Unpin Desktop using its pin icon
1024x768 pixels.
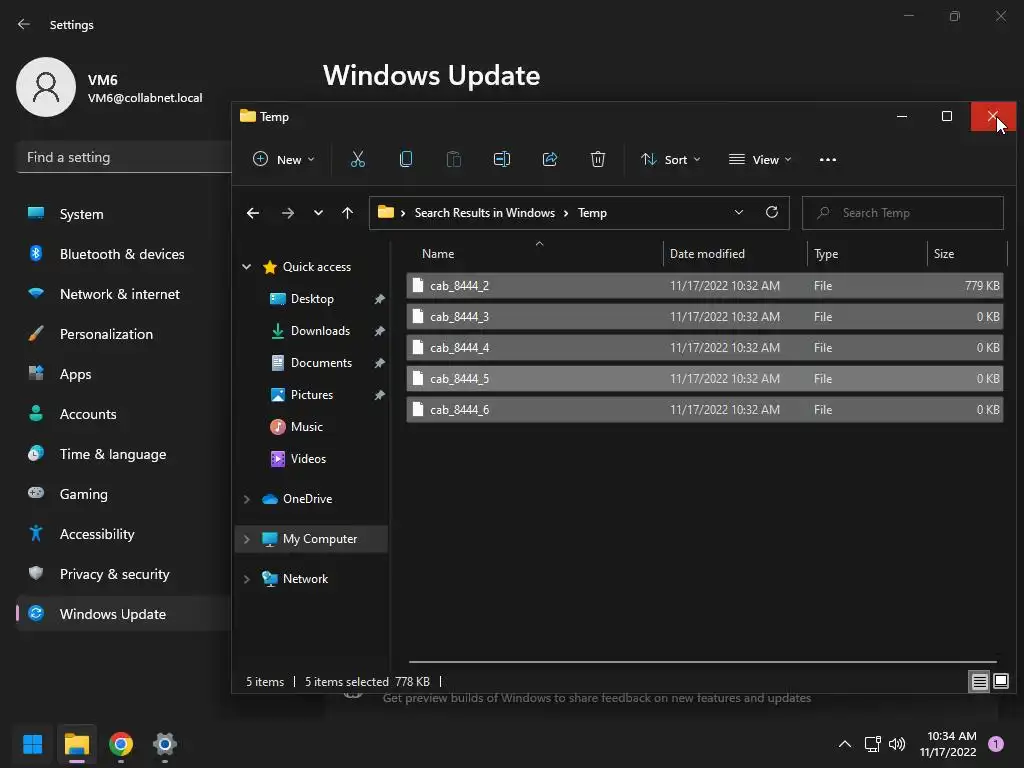pos(379,299)
